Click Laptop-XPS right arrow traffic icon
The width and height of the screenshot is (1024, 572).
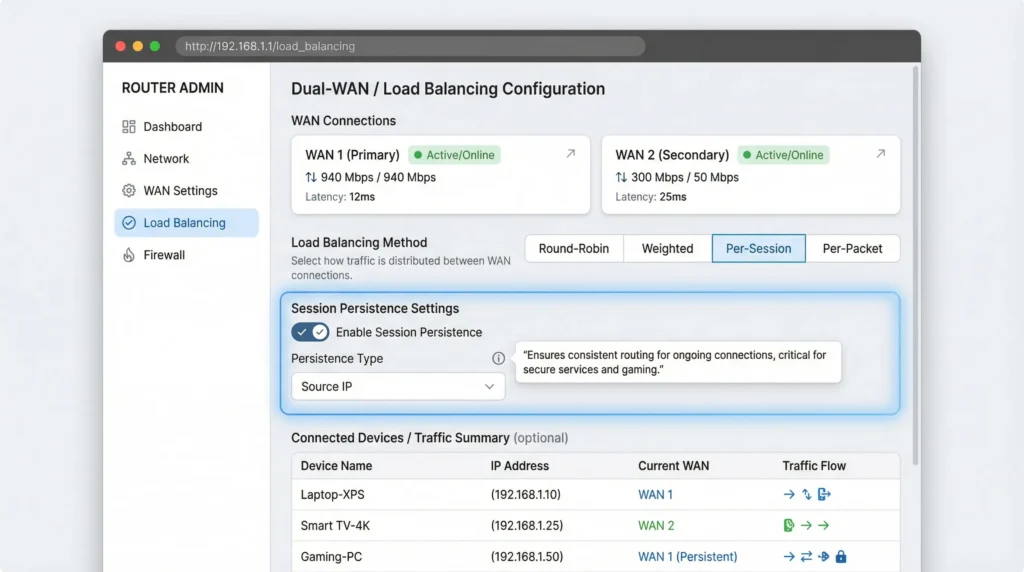tap(789, 494)
